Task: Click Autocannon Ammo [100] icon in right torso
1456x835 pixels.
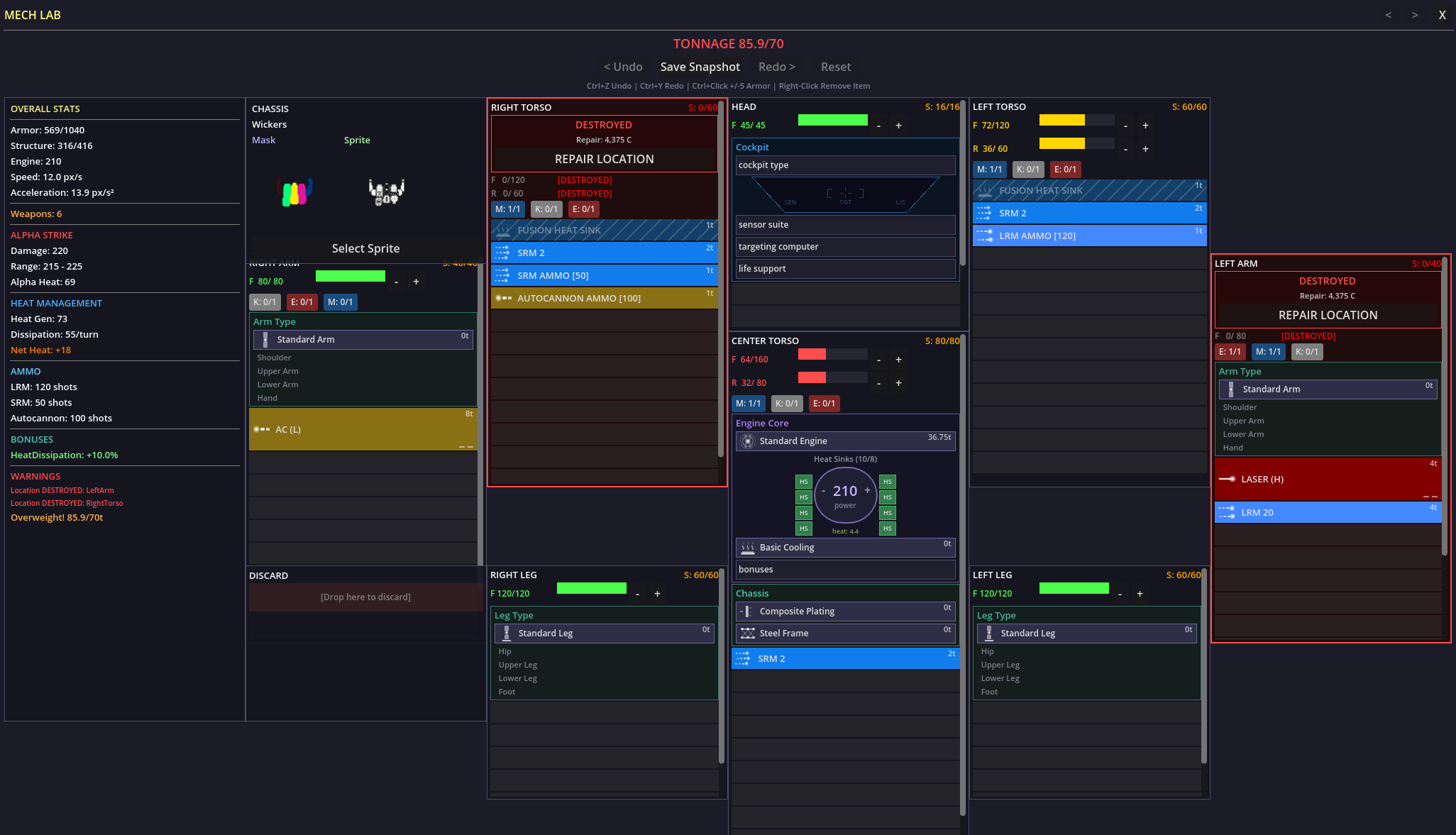Action: pyautogui.click(x=503, y=298)
